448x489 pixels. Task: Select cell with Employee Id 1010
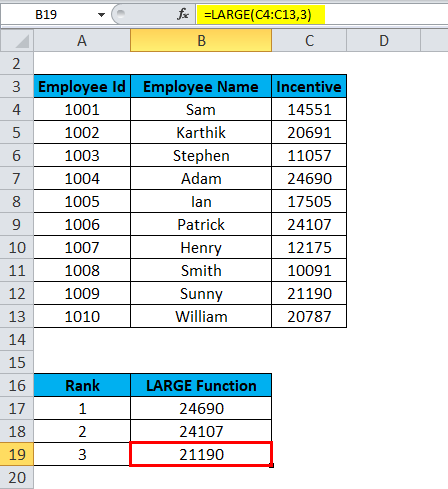pos(82,316)
